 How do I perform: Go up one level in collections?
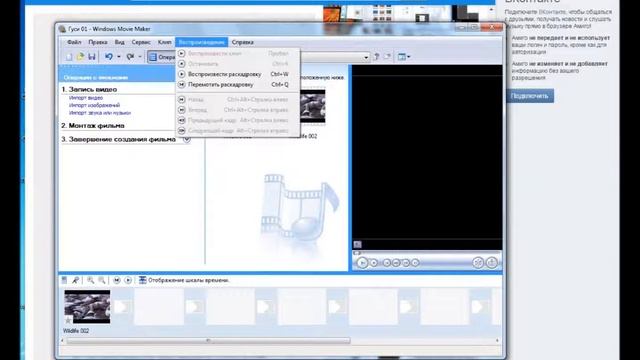[376, 57]
